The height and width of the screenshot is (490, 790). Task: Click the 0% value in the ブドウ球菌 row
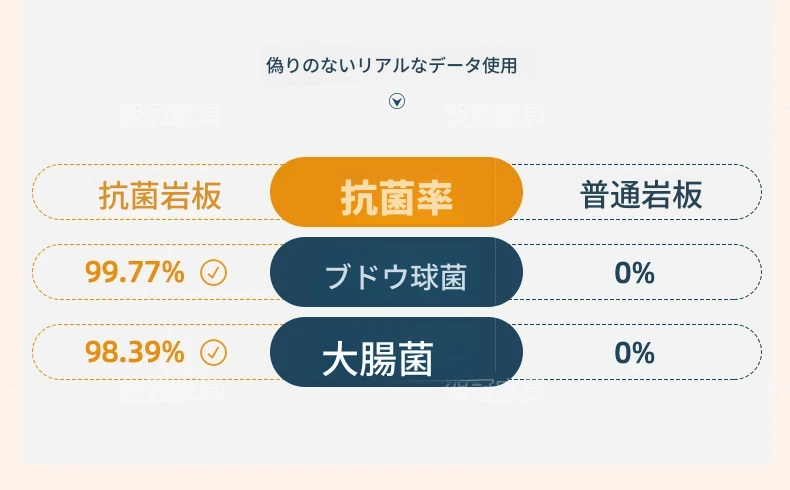pos(634,273)
